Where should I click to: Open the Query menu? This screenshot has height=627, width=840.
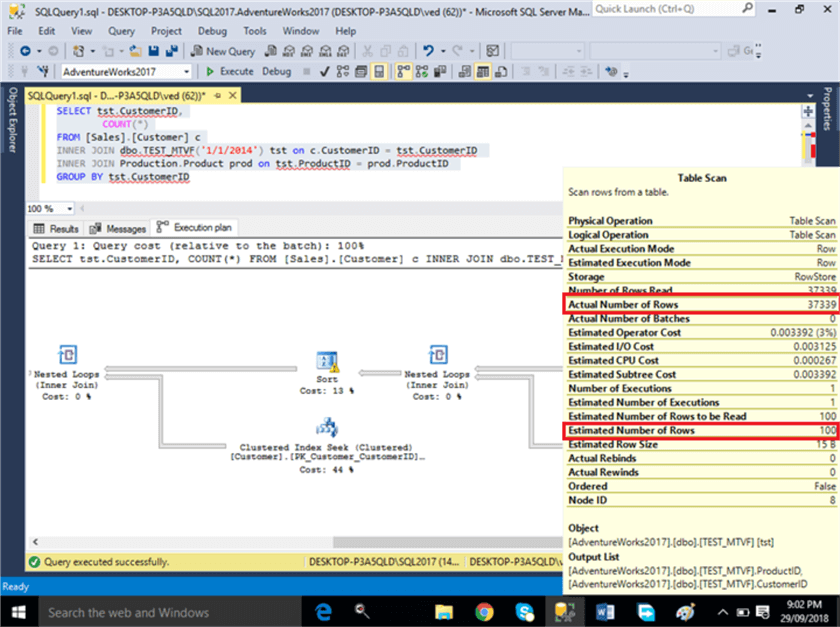click(120, 31)
